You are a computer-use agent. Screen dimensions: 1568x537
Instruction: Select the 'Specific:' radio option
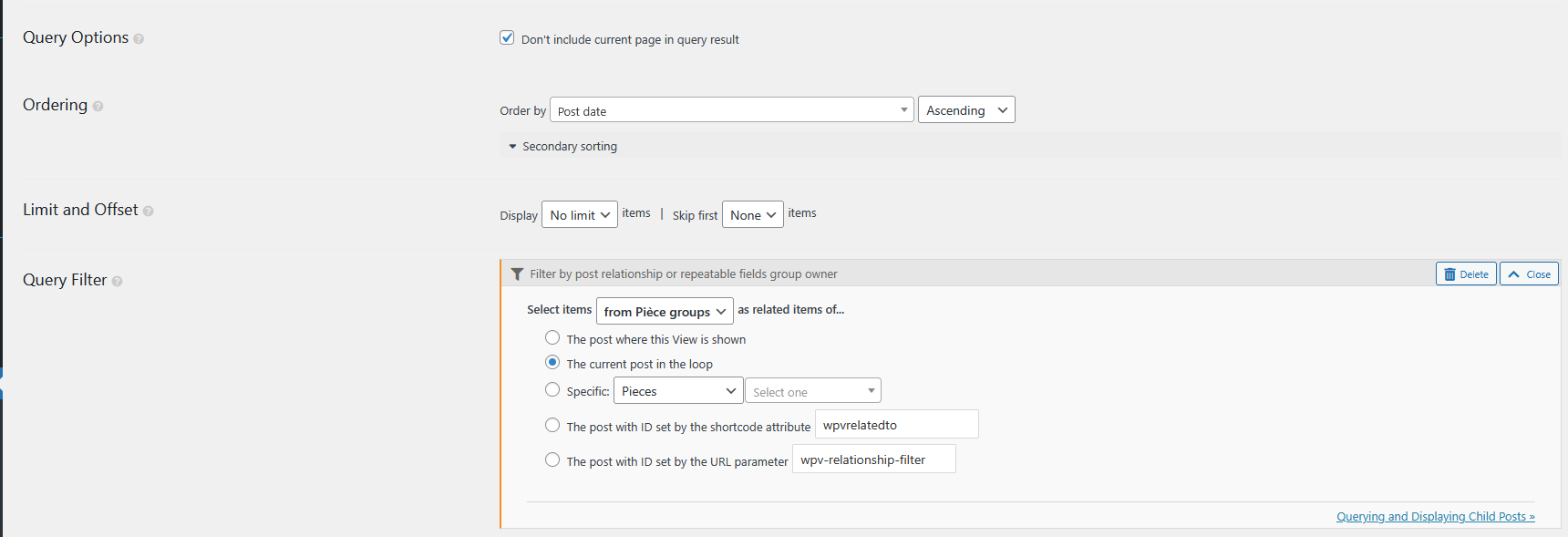[x=552, y=389]
